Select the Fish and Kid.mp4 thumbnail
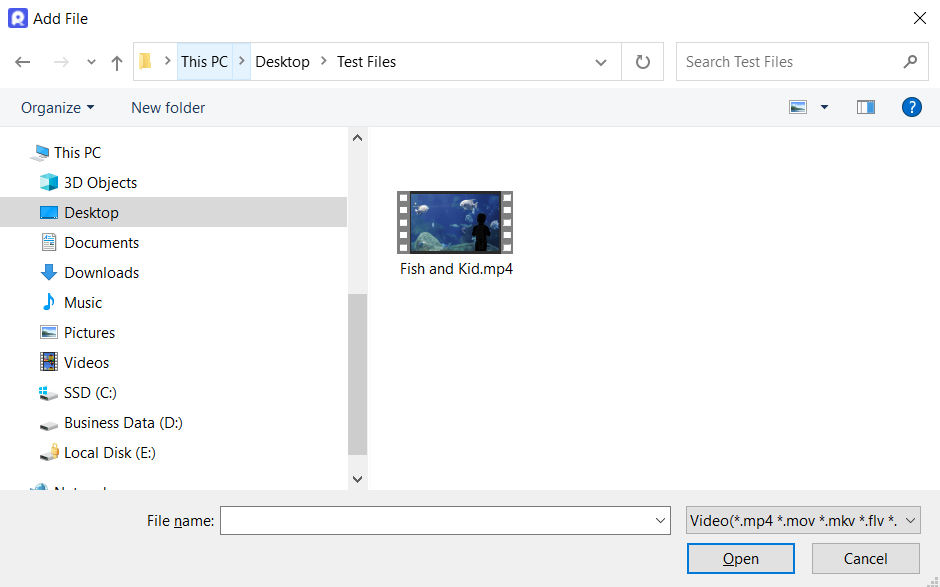This screenshot has width=940, height=587. point(455,221)
